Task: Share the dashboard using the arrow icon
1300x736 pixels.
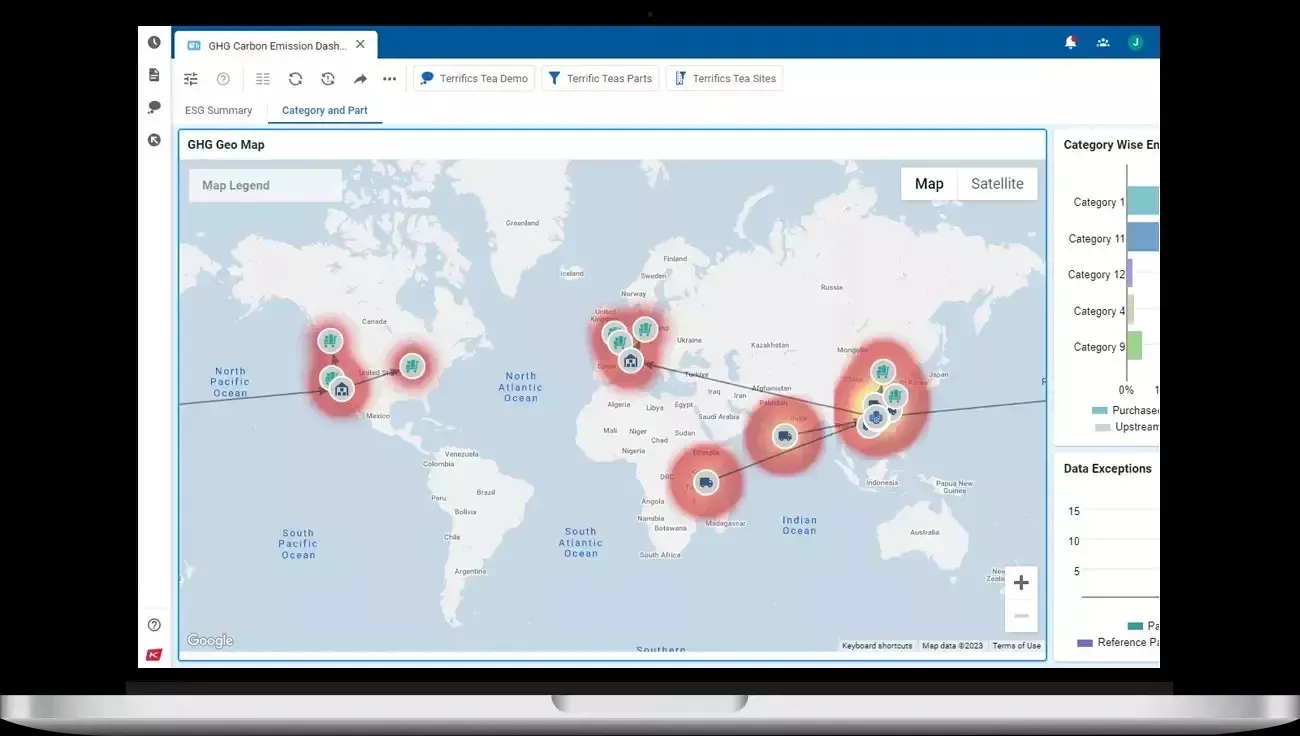Action: point(360,79)
